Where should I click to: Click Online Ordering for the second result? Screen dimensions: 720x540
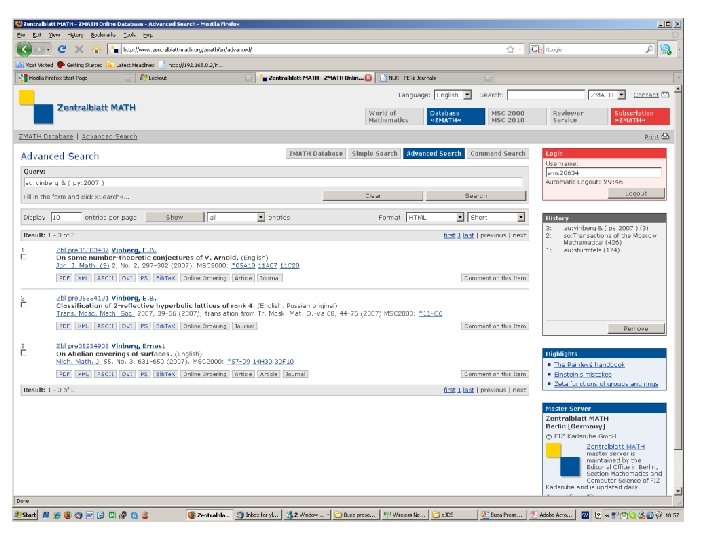pos(205,326)
